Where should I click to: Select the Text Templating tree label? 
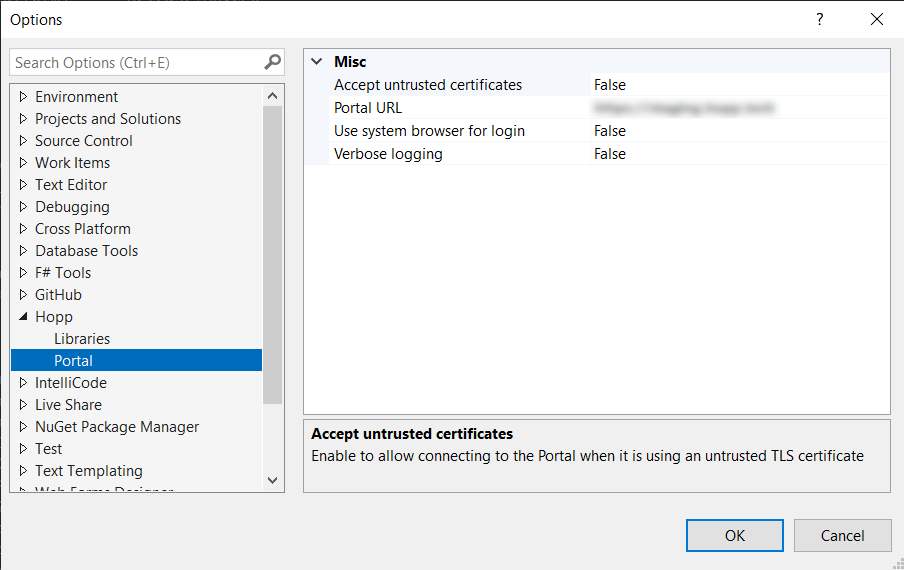pos(89,471)
